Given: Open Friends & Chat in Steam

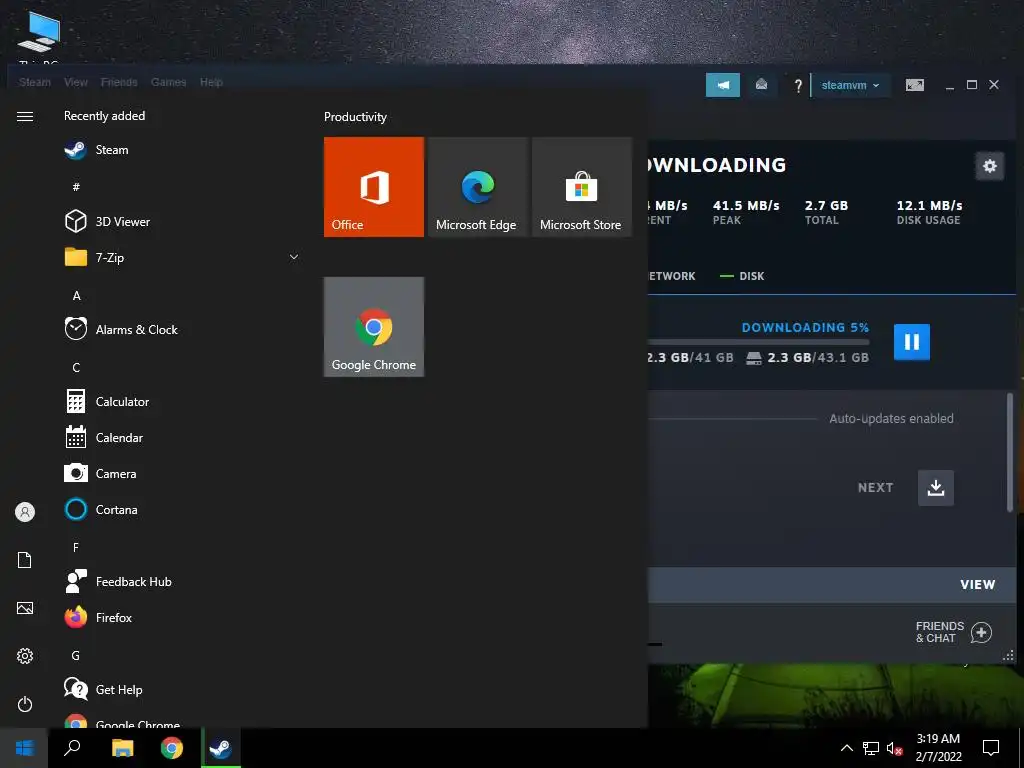Looking at the screenshot, I should [x=953, y=632].
